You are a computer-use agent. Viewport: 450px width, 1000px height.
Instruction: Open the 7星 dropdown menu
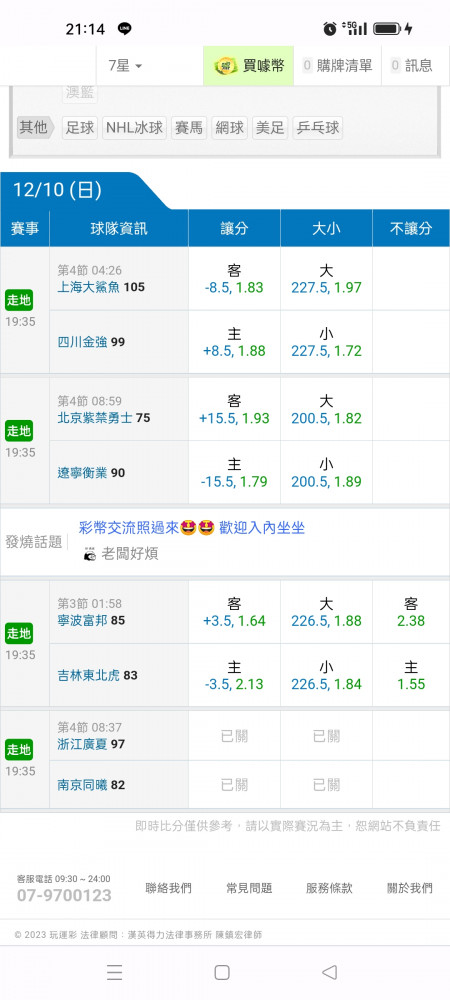click(126, 65)
